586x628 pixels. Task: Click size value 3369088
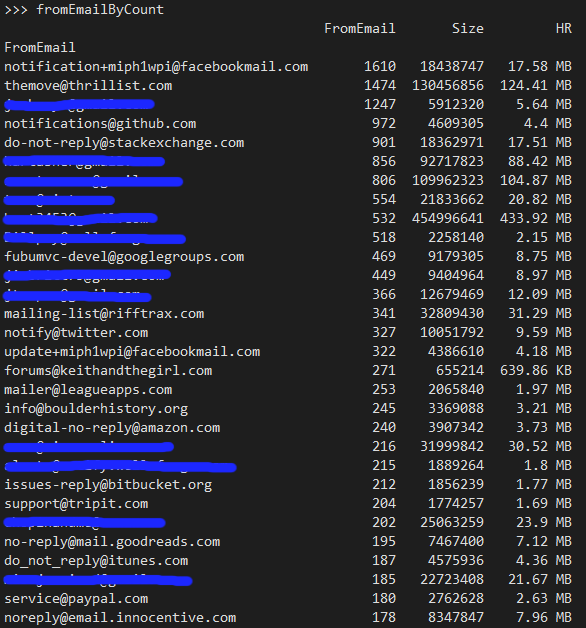[x=456, y=409]
